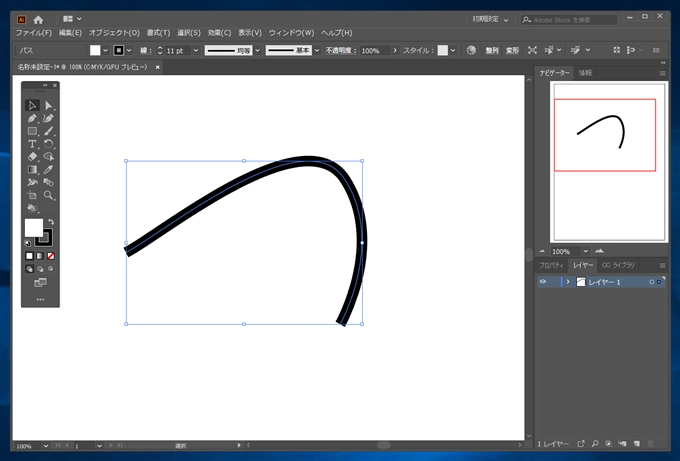Screen dimensions: 680x461
Task: Click 不透明度 opacity label link
Action: 340,50
